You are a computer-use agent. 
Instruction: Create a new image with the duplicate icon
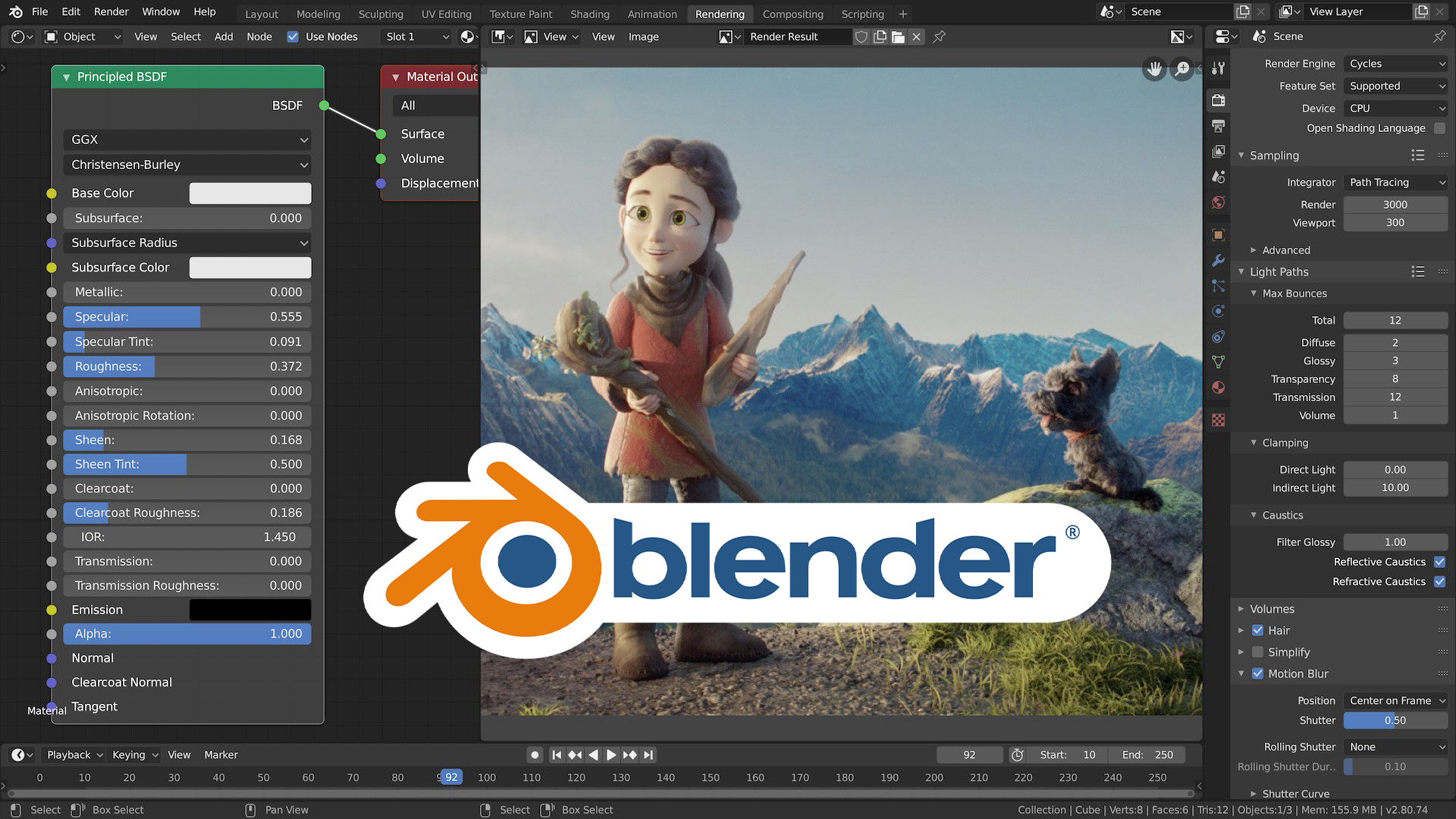pyautogui.click(x=880, y=36)
